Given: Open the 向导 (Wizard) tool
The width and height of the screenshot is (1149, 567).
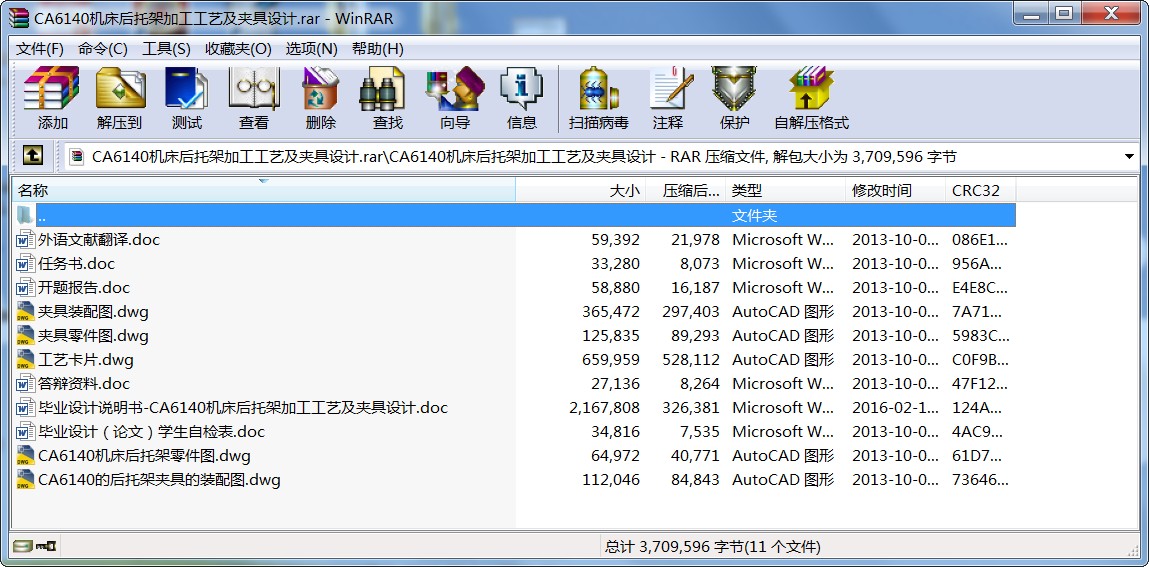Looking at the screenshot, I should (455, 99).
